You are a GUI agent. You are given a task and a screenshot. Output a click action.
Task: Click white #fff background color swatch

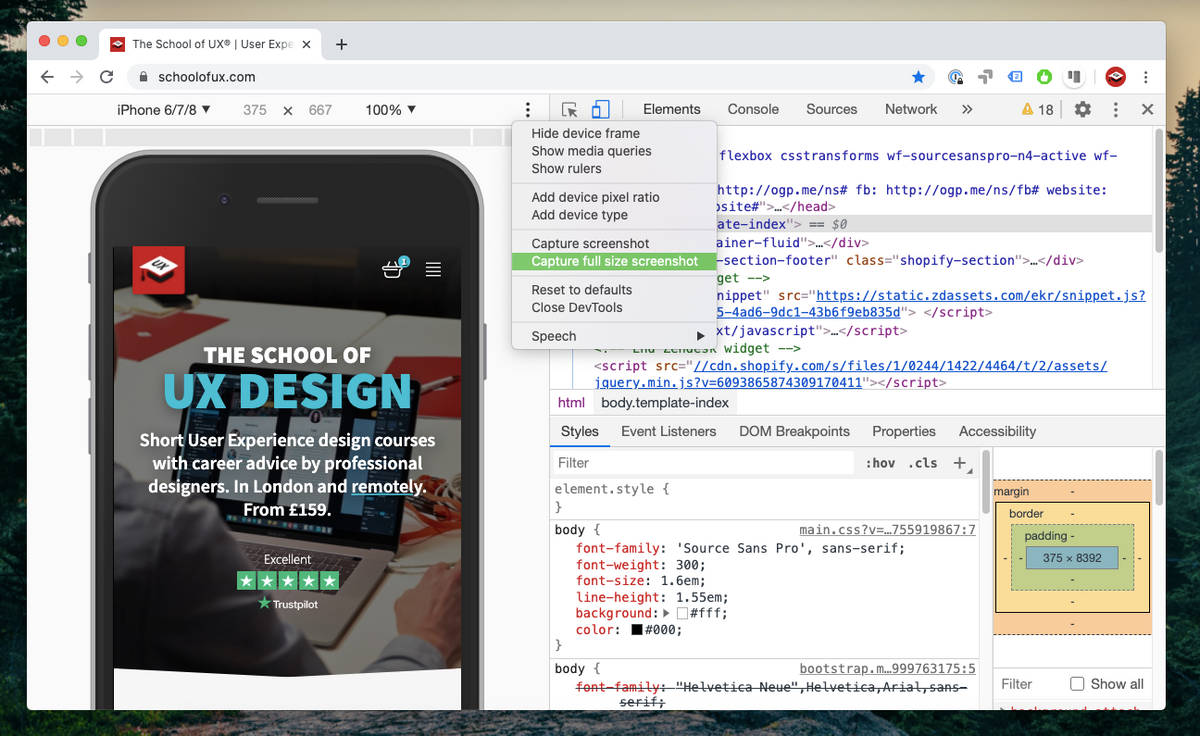pos(683,613)
